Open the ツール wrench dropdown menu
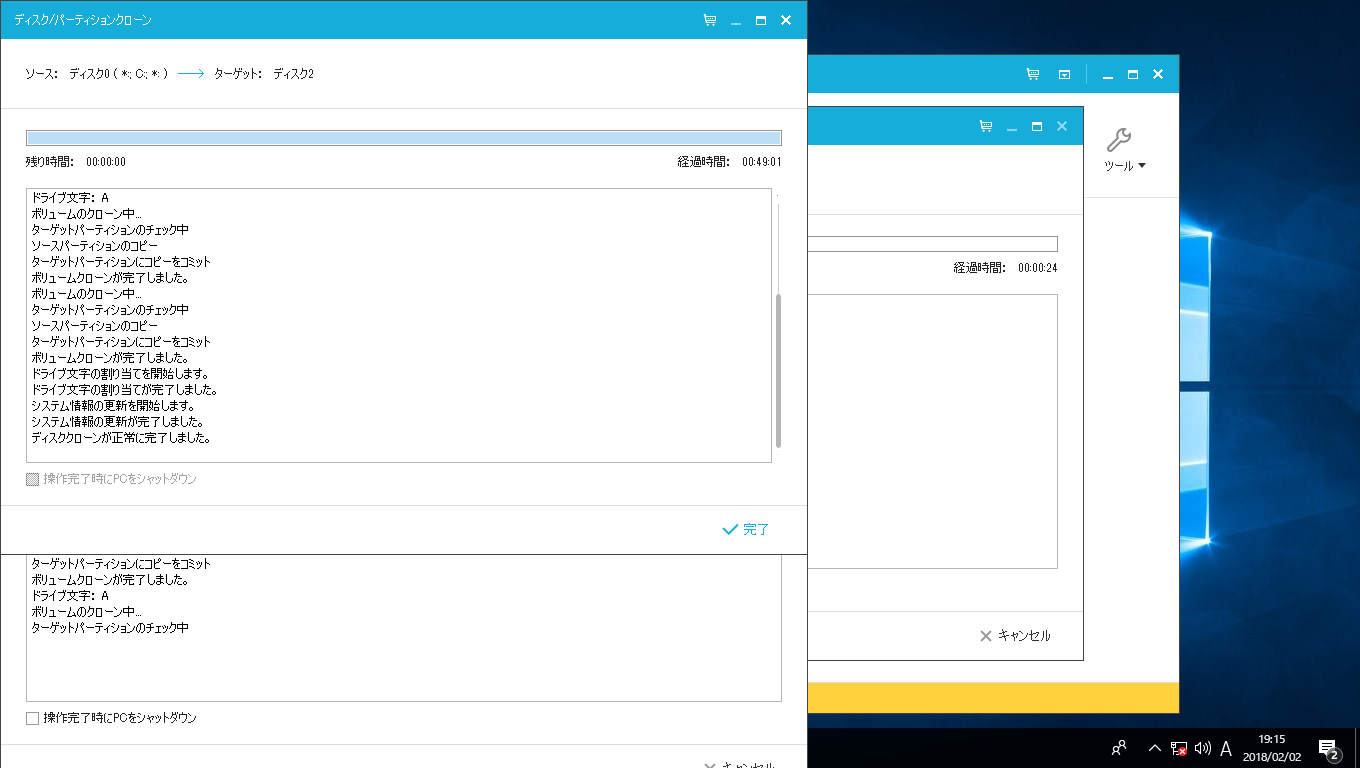The height and width of the screenshot is (768, 1360). coord(1125,150)
